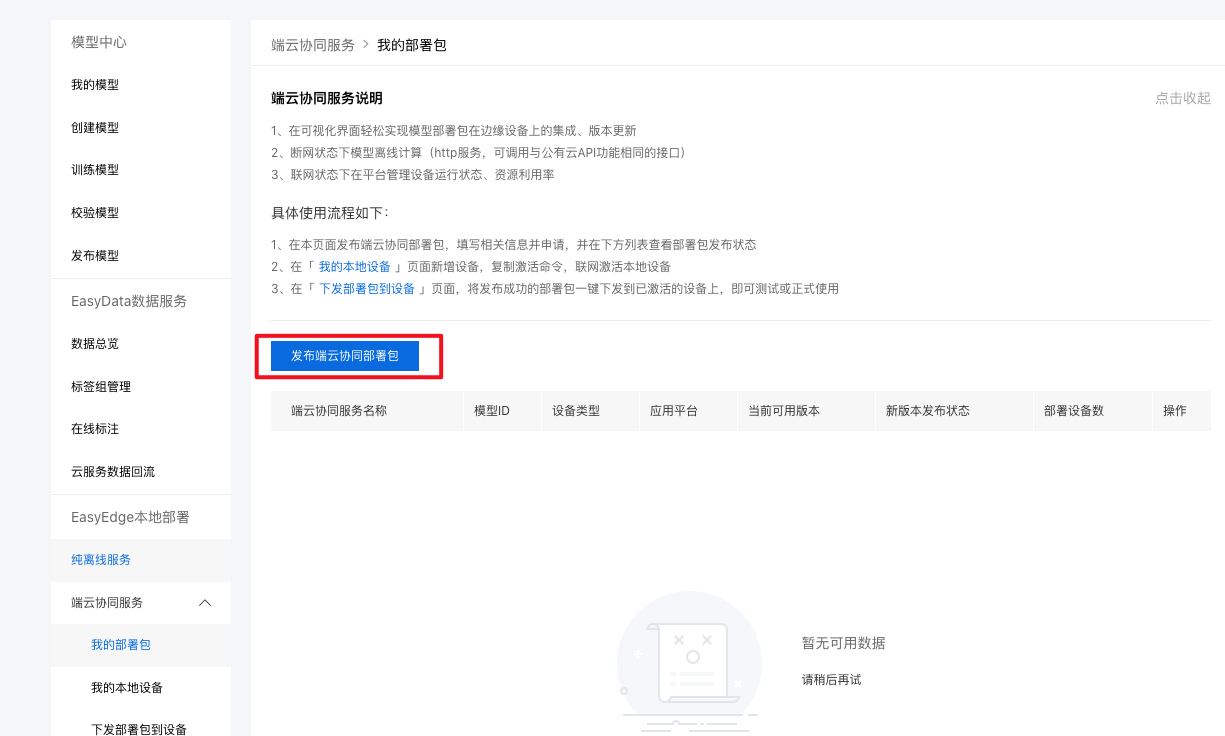Click the EasyEdge本地部署 section heading

(130, 517)
